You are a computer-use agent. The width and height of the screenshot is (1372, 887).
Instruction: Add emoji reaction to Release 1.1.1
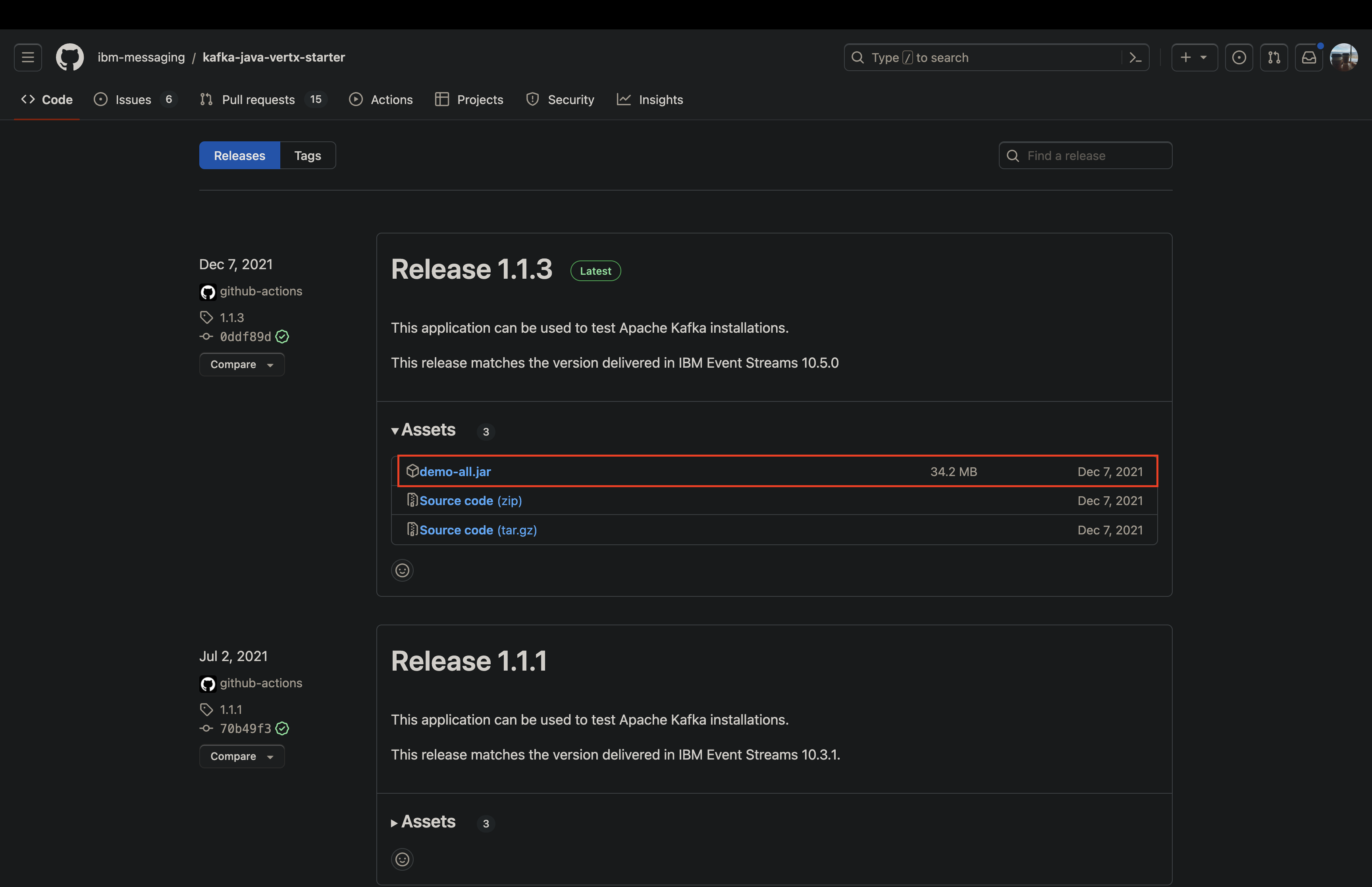402,859
